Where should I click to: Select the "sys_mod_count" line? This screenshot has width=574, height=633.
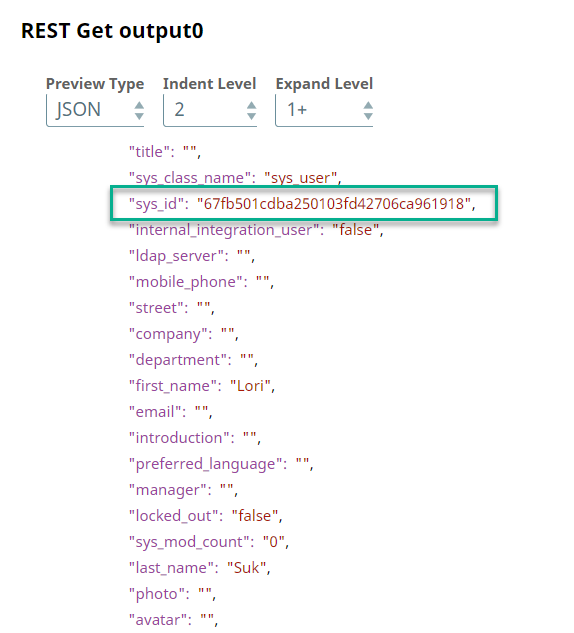[209, 542]
